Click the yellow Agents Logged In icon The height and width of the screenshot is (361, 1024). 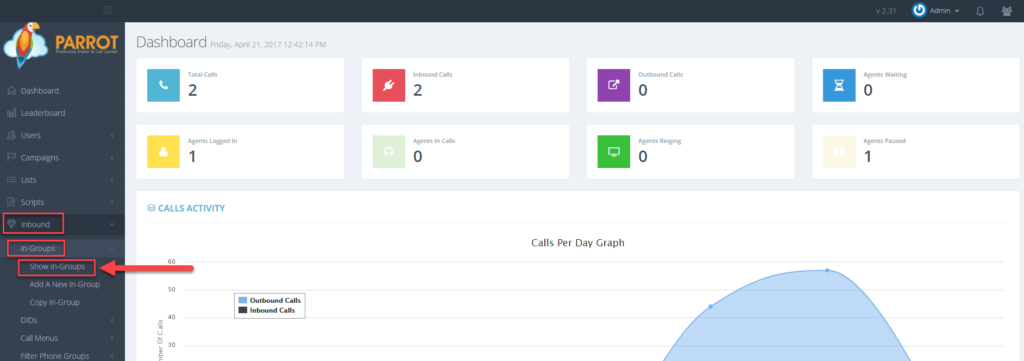[x=163, y=151]
